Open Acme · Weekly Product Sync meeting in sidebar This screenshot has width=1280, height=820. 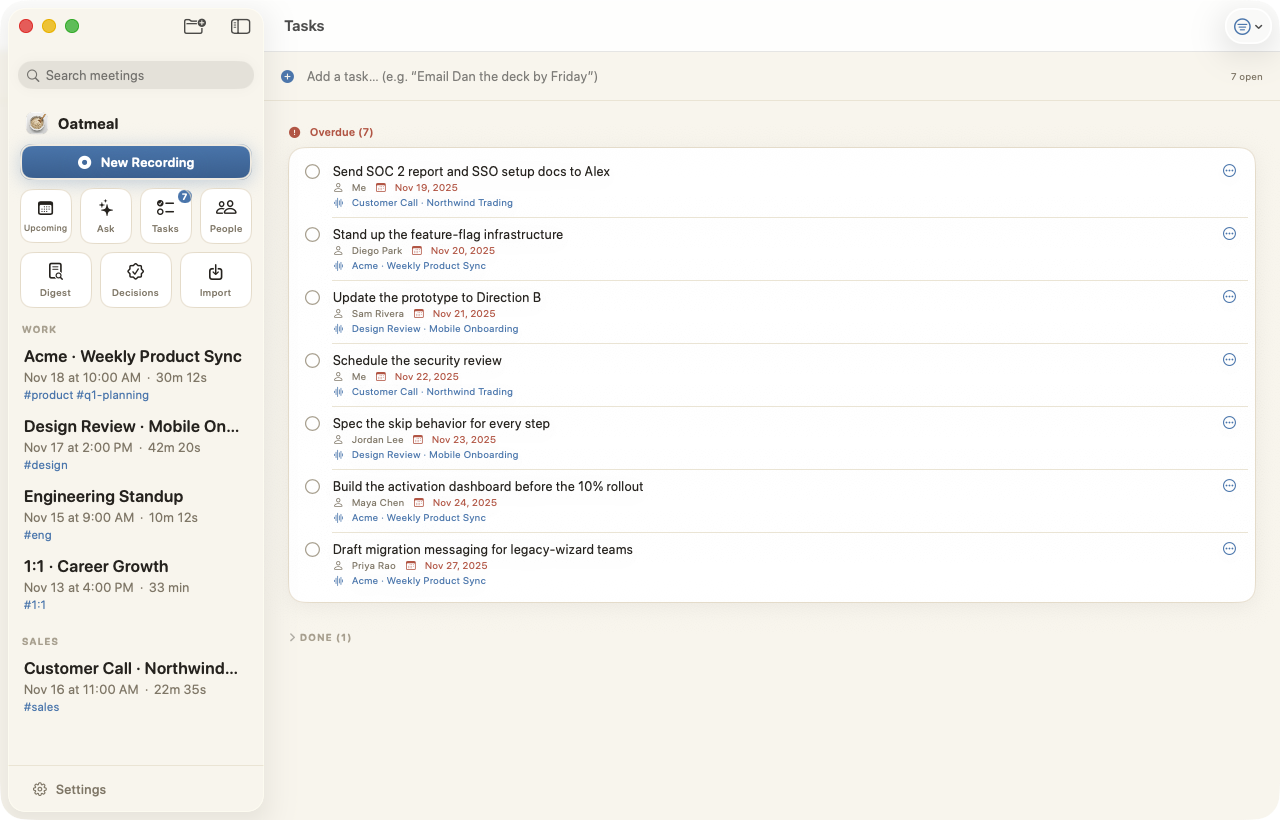coord(136,375)
